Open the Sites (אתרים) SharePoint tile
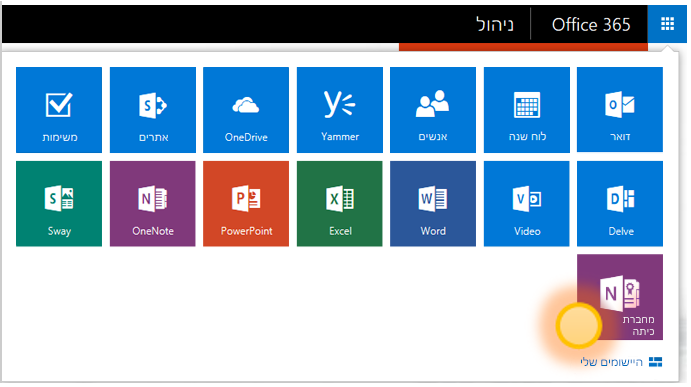Image resolution: width=691 pixels, height=387 pixels. click(x=152, y=110)
